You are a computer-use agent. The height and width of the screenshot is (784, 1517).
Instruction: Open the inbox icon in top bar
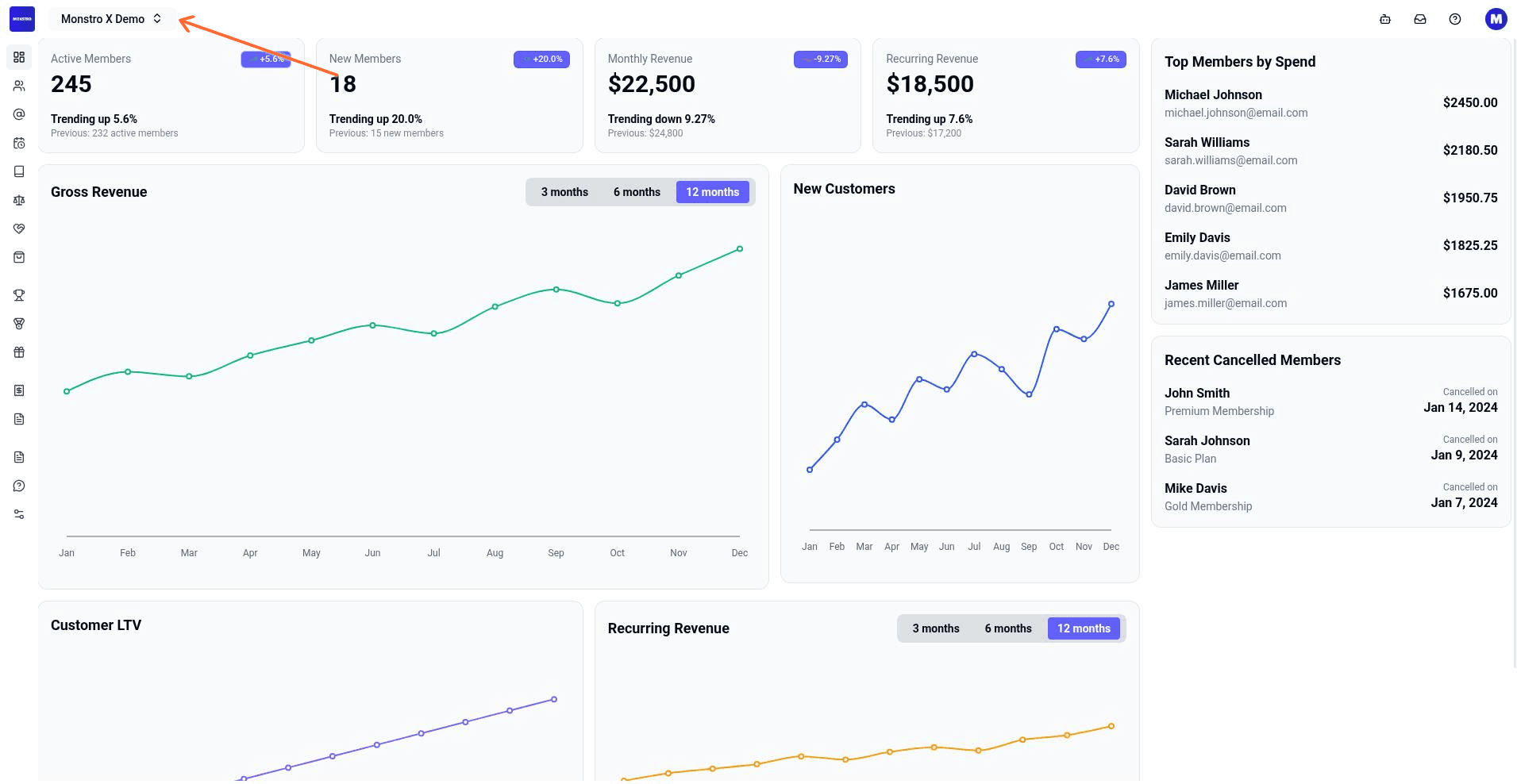[1420, 19]
